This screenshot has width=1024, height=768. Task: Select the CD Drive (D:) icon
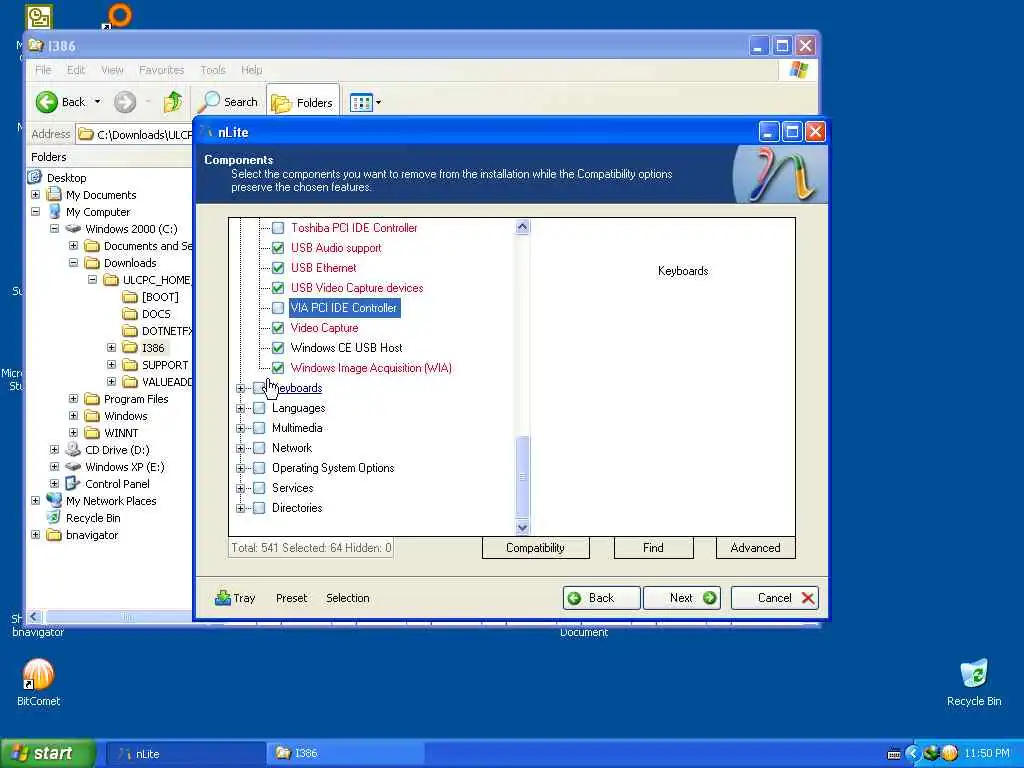pyautogui.click(x=73, y=450)
